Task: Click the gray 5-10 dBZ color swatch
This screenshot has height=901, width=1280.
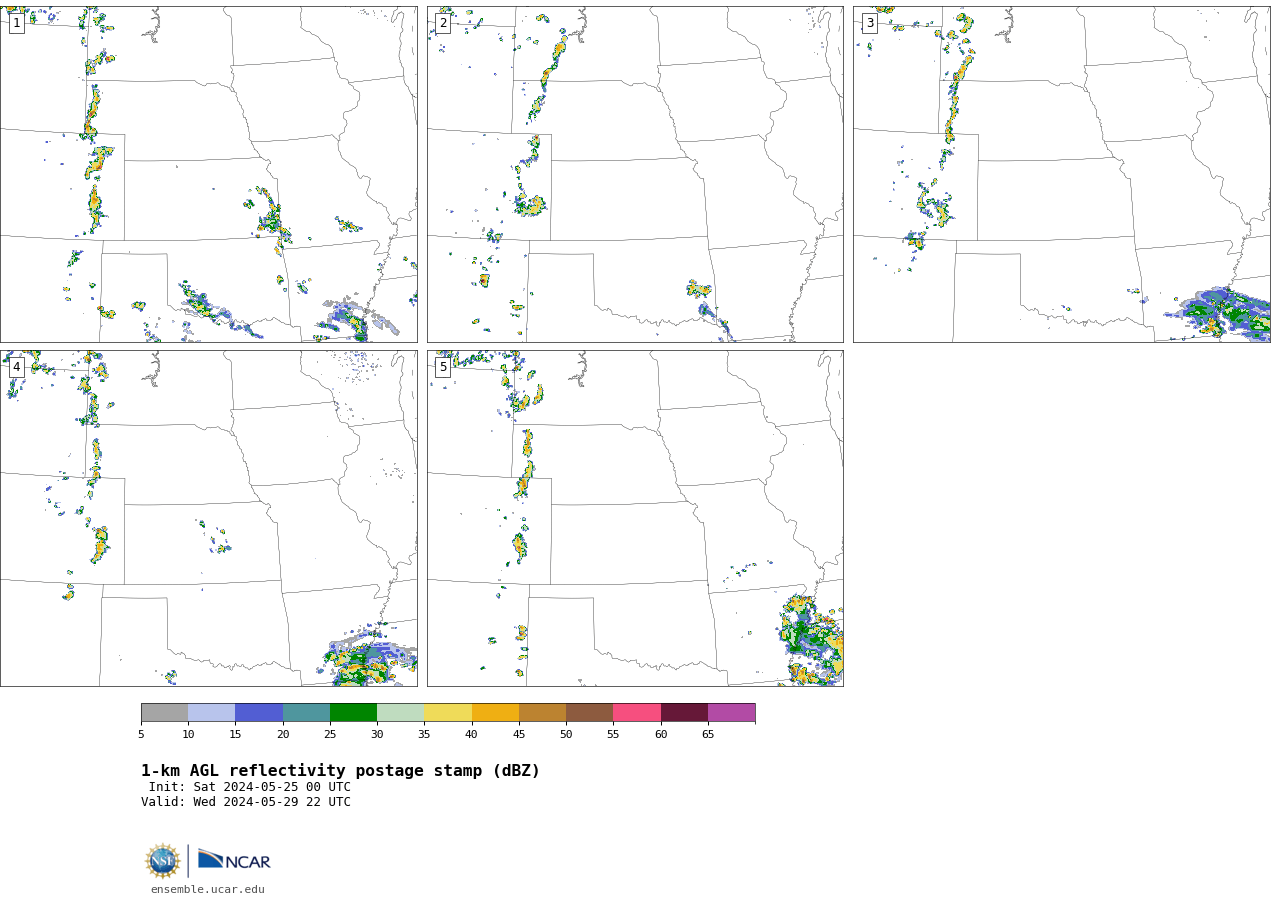Action: pos(164,713)
